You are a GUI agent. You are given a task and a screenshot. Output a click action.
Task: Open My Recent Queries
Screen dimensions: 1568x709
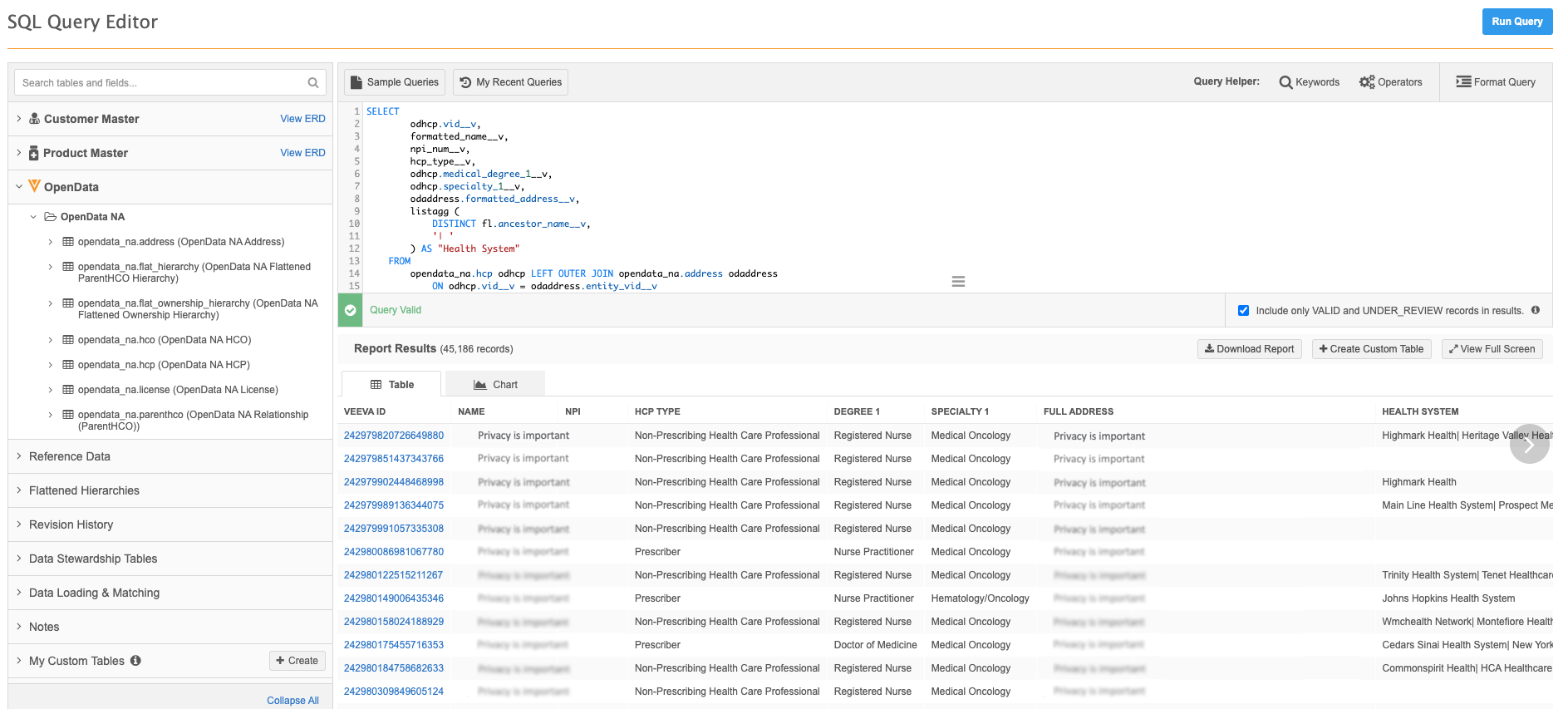click(x=511, y=82)
